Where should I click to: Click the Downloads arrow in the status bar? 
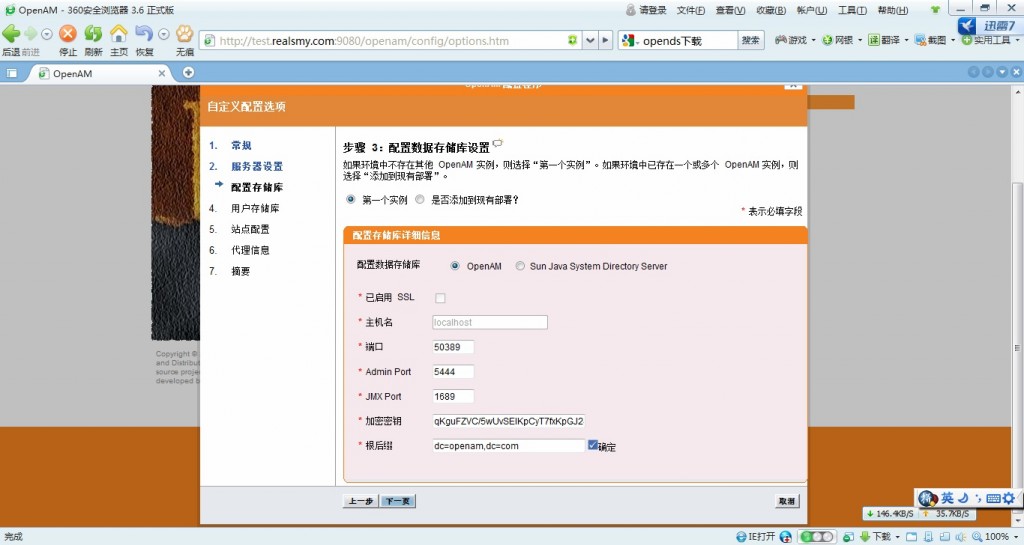[x=865, y=537]
